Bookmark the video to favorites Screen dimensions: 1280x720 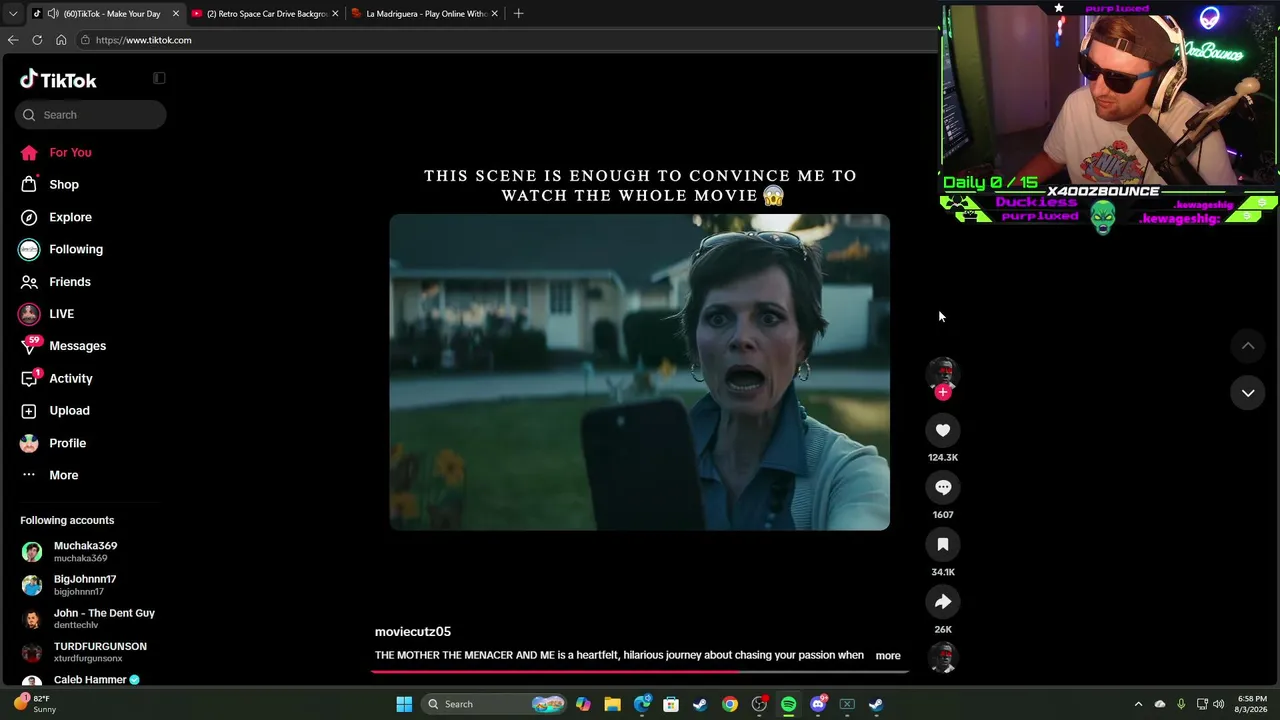[x=942, y=545]
